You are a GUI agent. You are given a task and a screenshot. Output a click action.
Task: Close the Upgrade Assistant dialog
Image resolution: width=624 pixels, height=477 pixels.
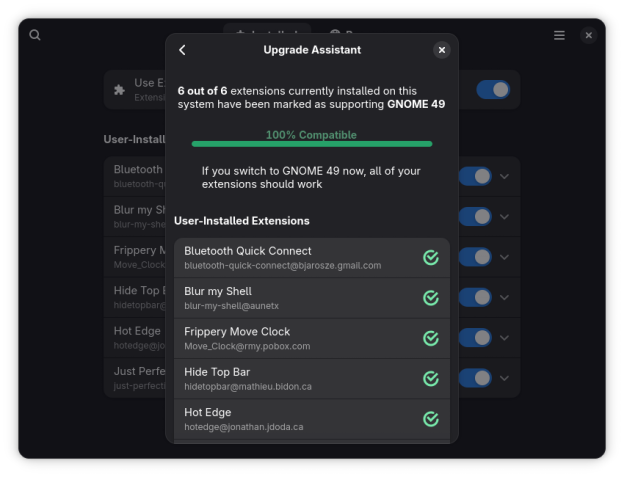point(441,50)
